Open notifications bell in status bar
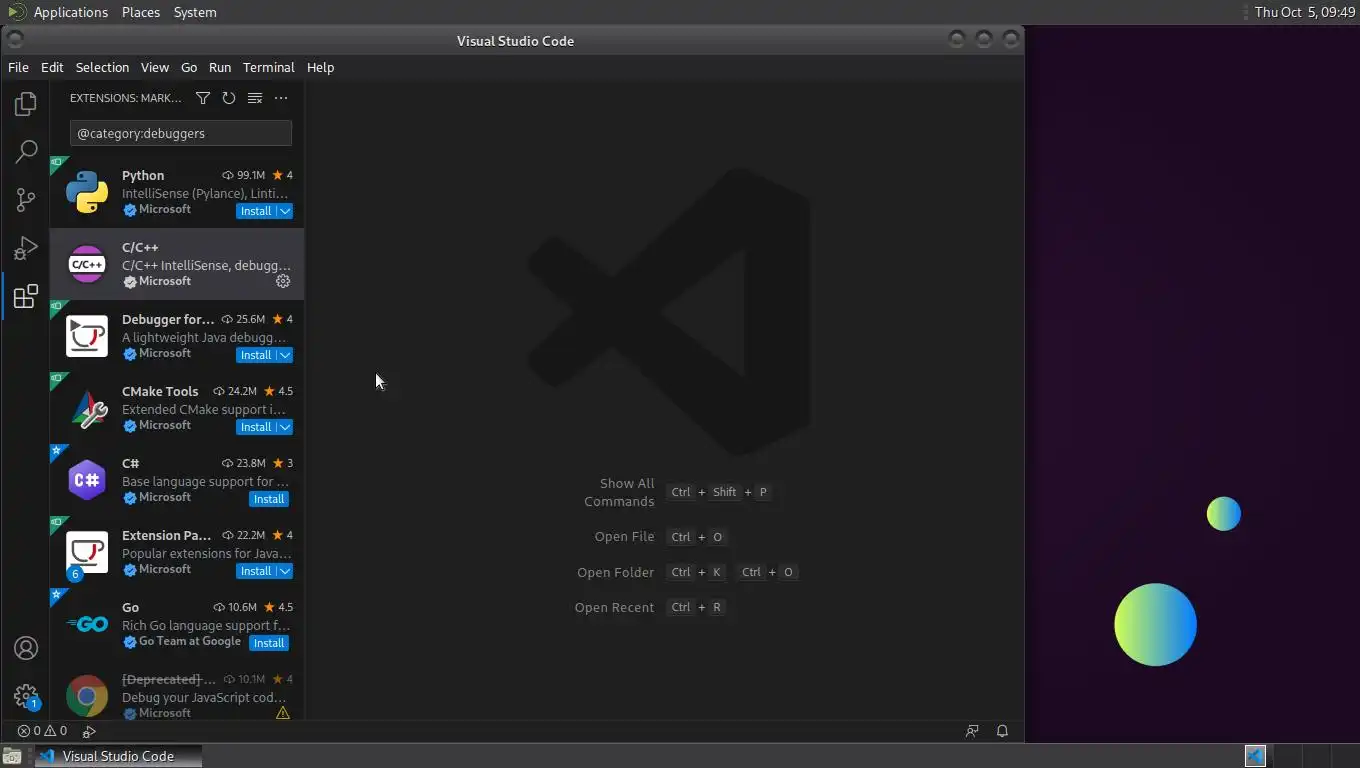Image resolution: width=1360 pixels, height=768 pixels. (1002, 731)
